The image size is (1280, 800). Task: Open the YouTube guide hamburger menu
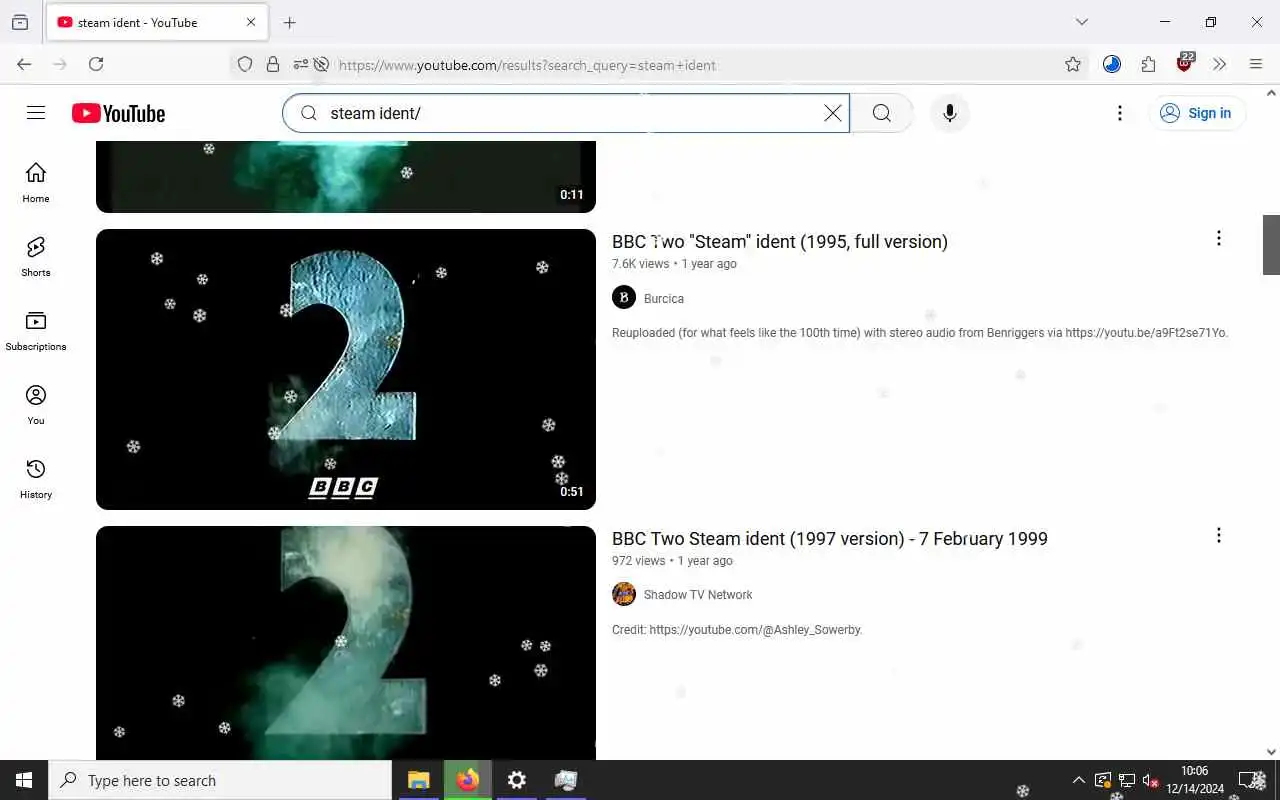pos(36,113)
